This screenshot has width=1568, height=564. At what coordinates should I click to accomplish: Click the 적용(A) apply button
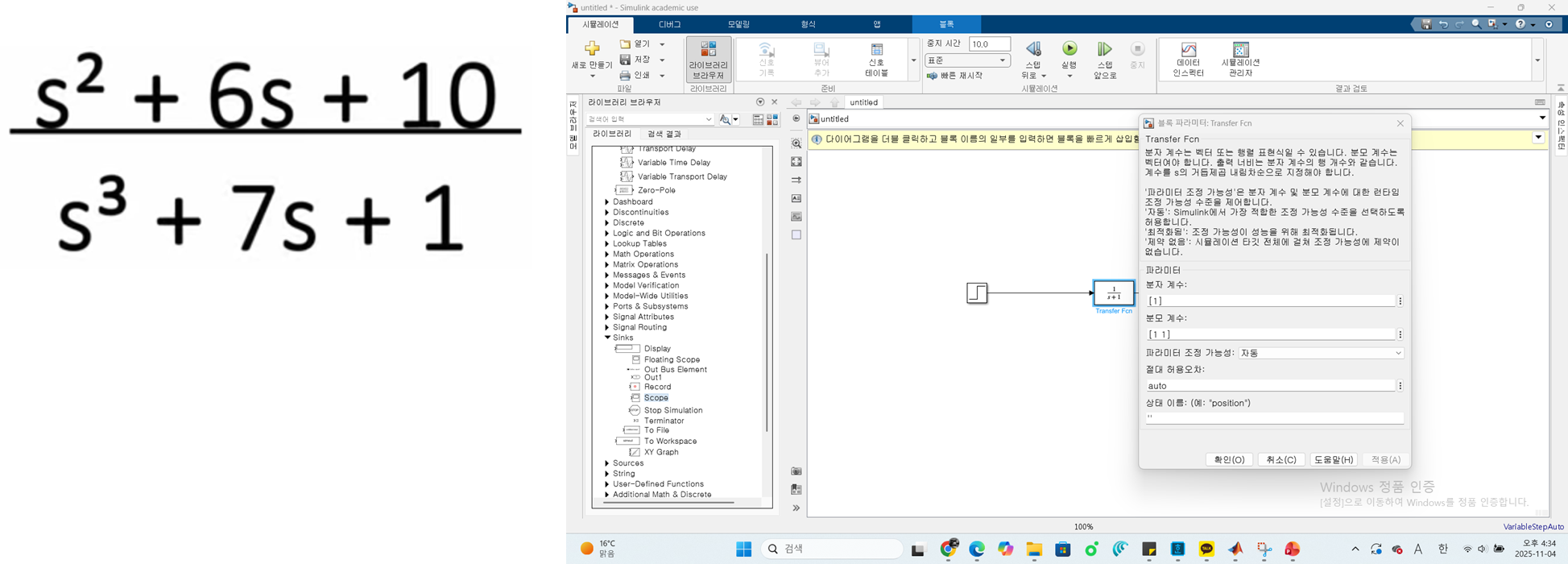click(1386, 459)
